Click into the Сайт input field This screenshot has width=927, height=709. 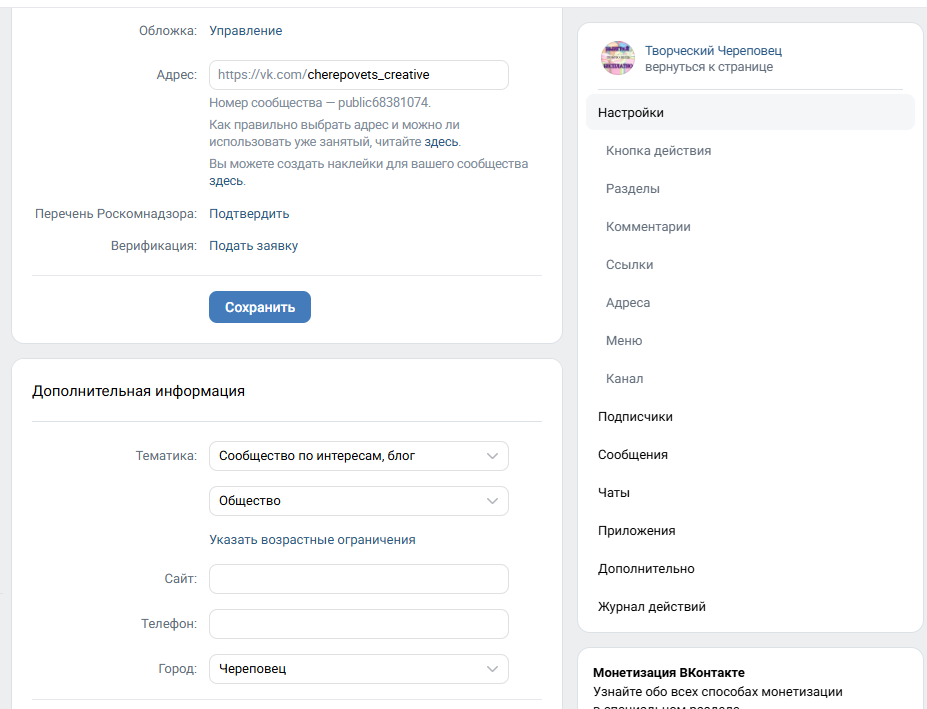358,579
